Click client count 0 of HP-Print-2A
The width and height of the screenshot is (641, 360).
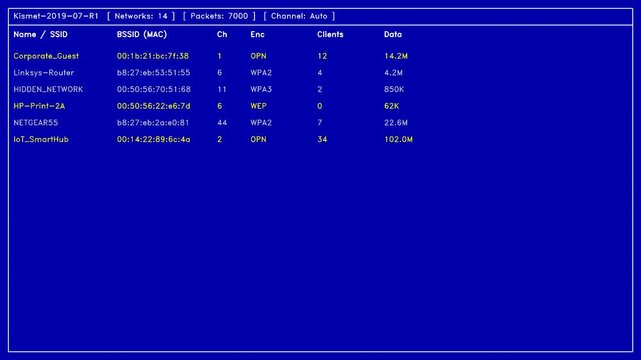(x=320, y=106)
